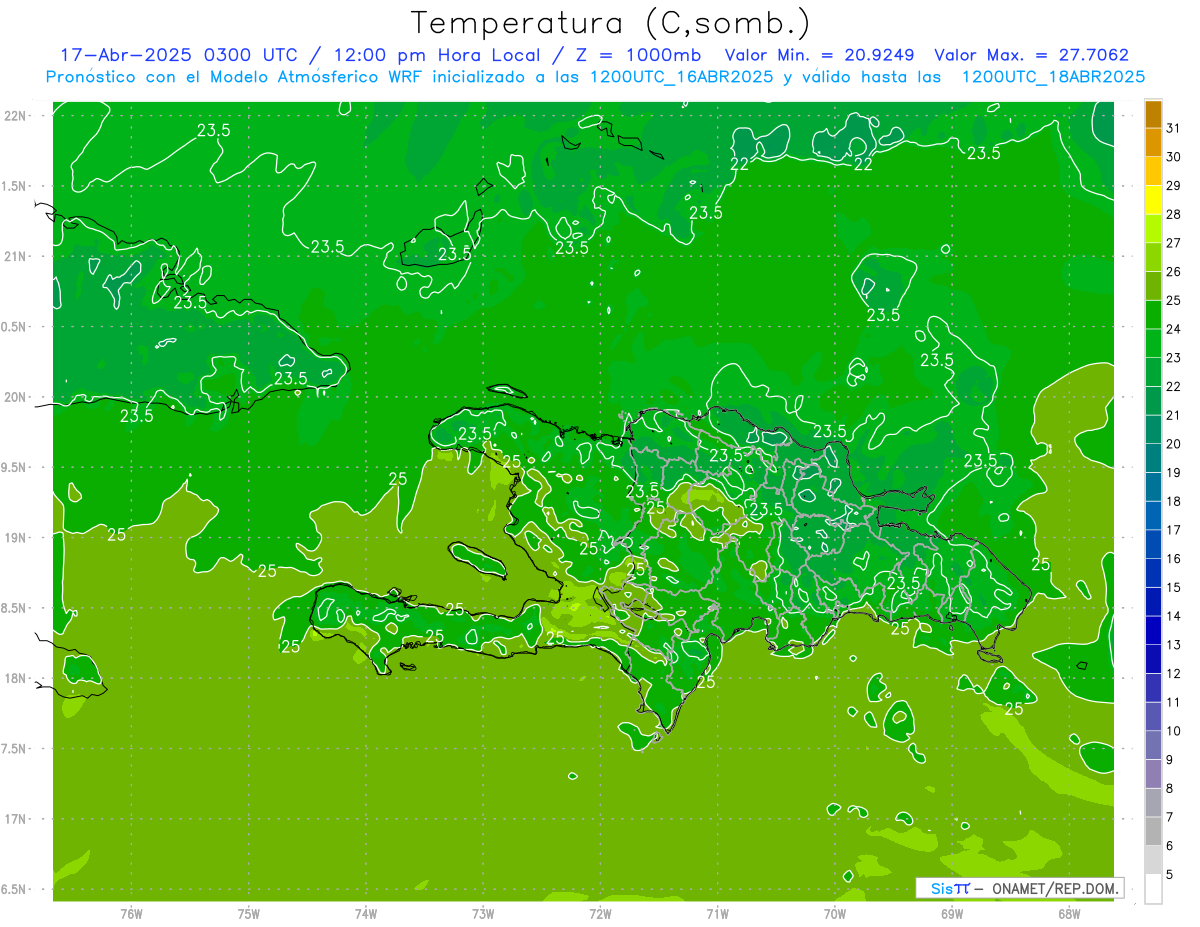
Task: Click the purple legend segment between 9 and 10
Action: (1153, 745)
